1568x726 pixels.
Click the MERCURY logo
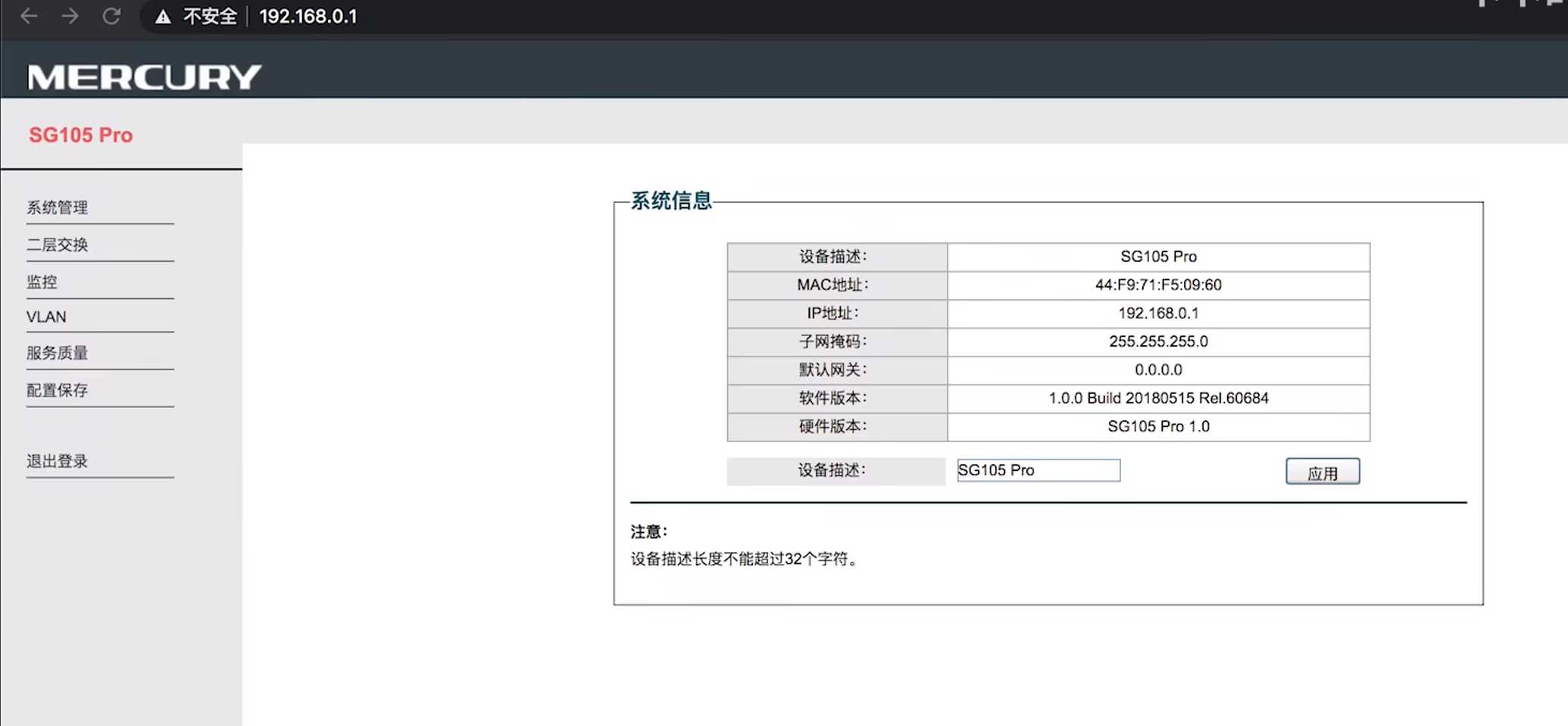tap(144, 76)
